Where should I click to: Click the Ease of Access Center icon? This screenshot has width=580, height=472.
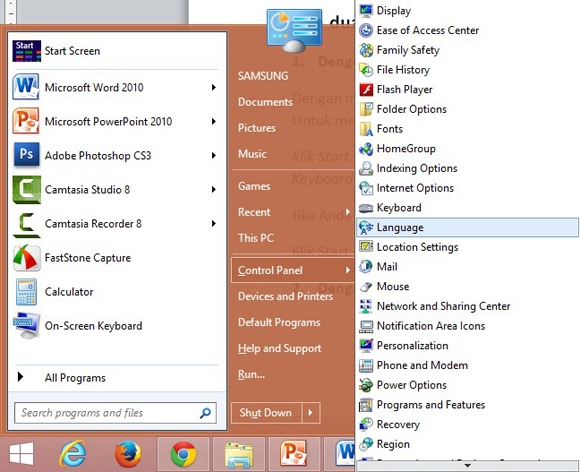[x=366, y=30]
